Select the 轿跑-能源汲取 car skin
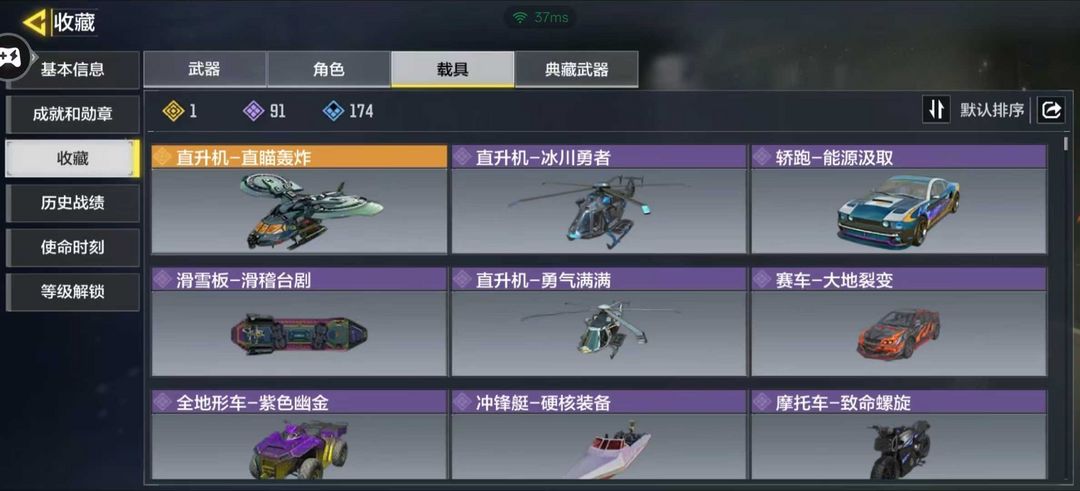 coord(899,199)
